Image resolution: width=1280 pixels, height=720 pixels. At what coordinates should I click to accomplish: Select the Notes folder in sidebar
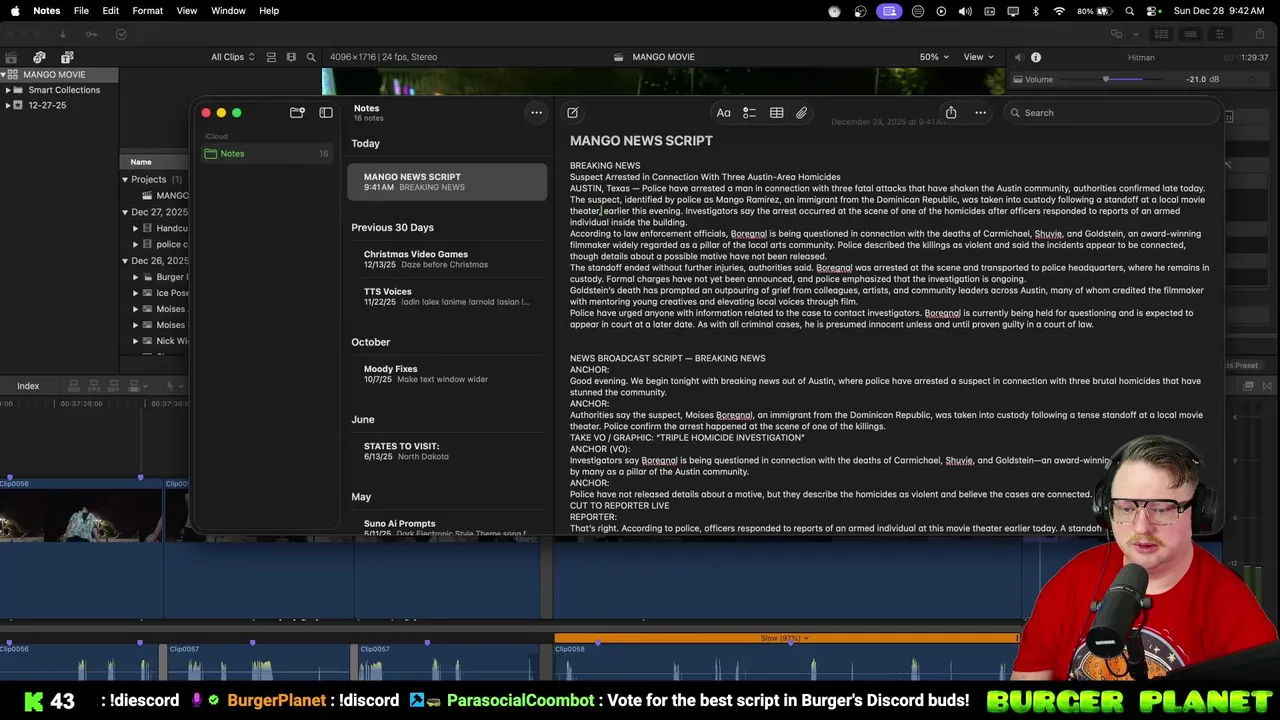(x=266, y=154)
